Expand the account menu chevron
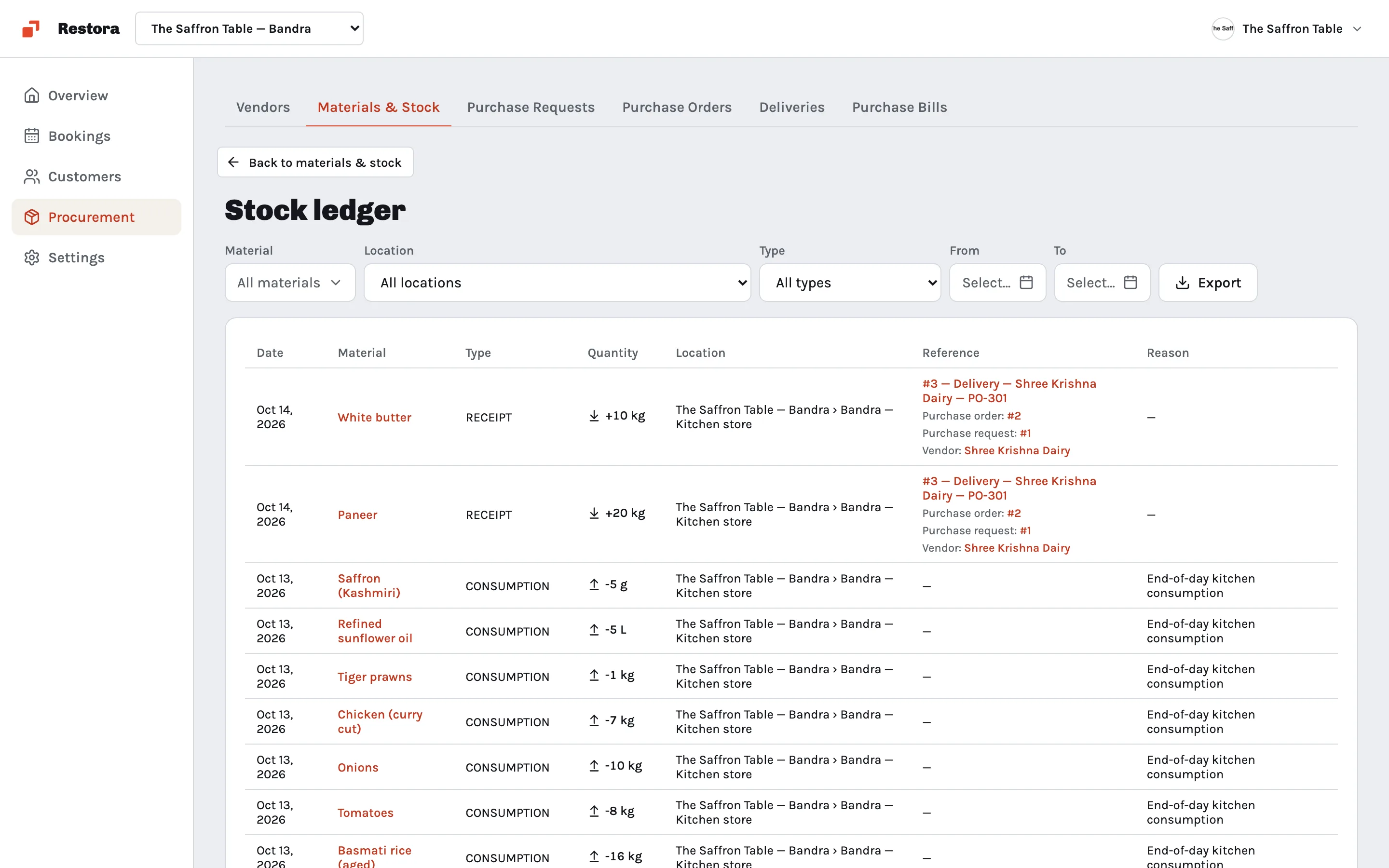 coord(1358,29)
